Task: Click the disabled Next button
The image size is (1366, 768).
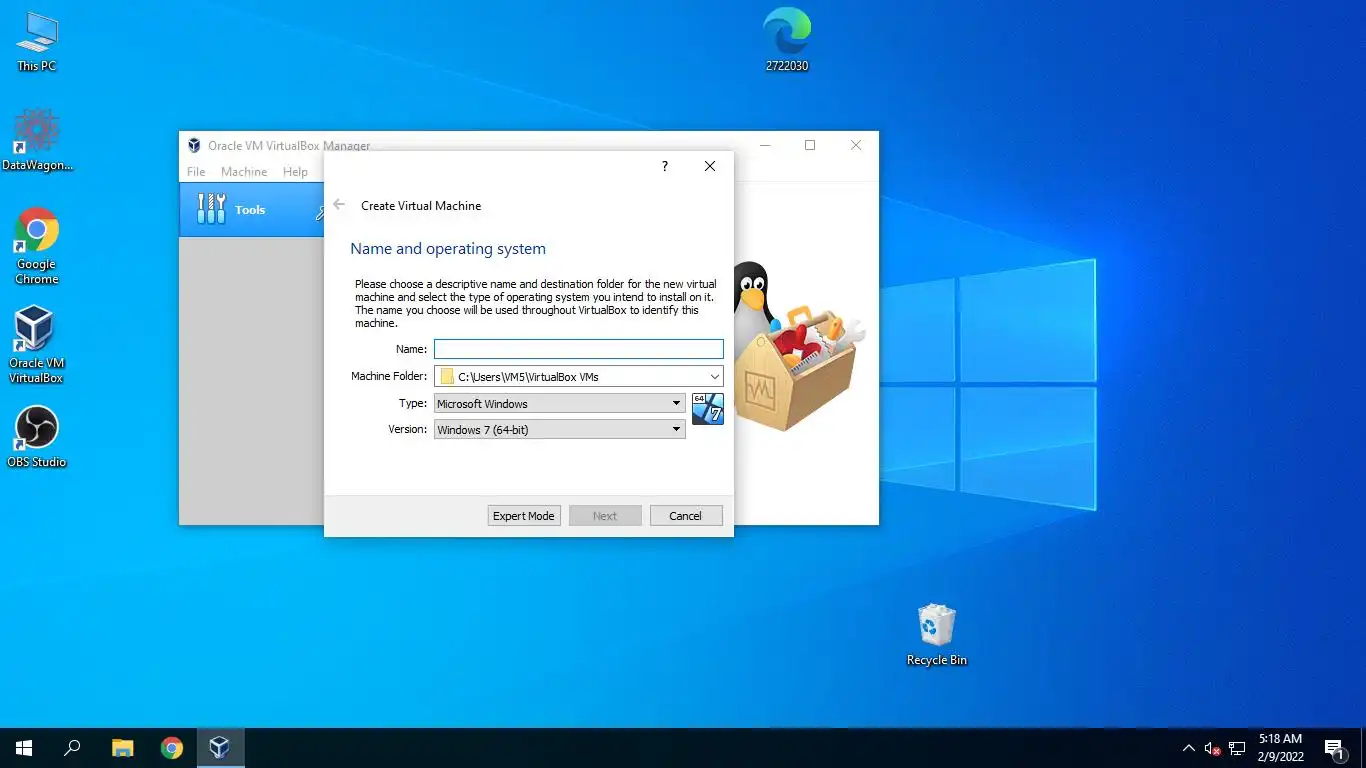Action: click(605, 516)
